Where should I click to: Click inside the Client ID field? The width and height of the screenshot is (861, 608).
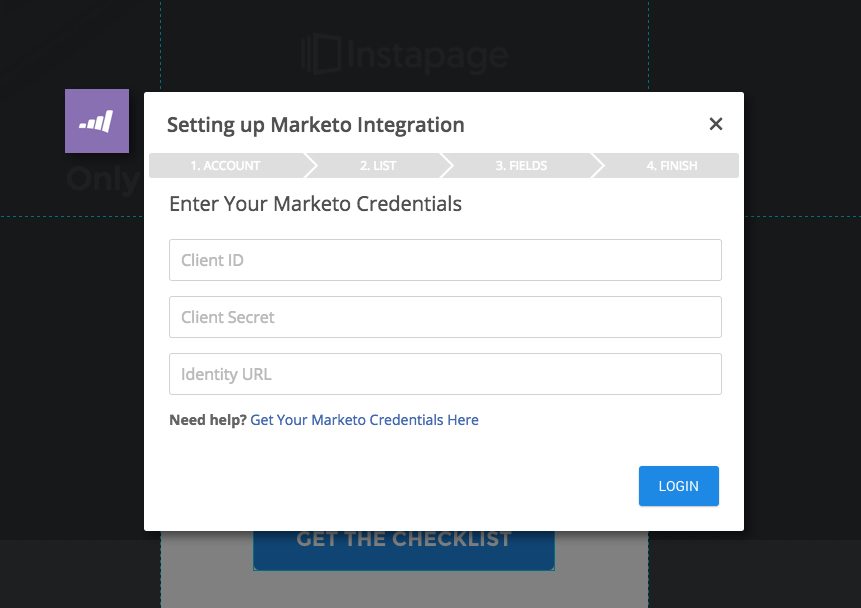point(445,259)
